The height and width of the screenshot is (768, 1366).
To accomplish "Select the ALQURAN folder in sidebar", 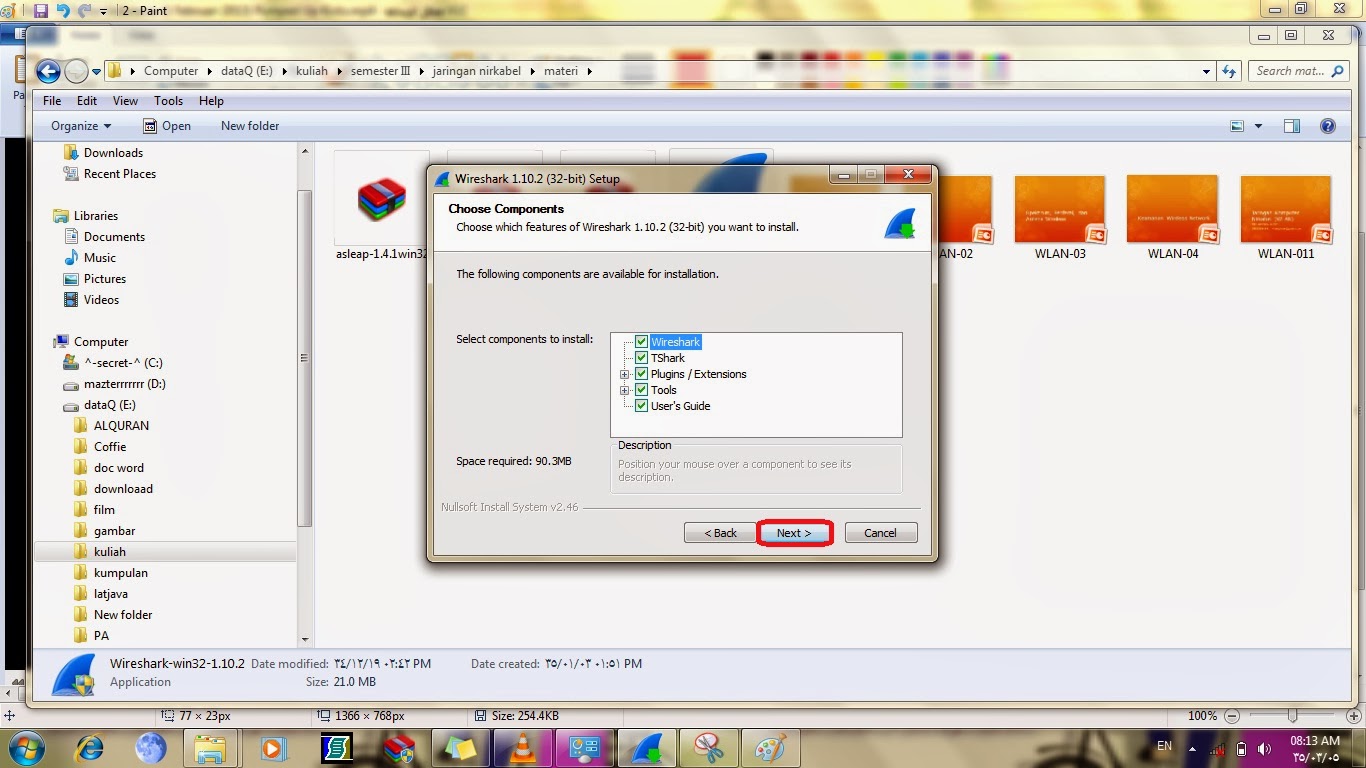I will [121, 426].
